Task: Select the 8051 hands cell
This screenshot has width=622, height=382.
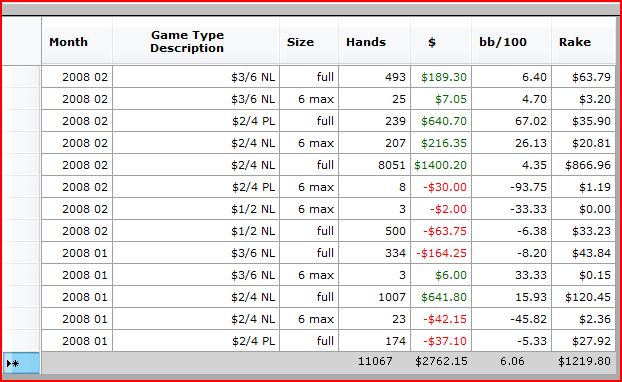Action: click(374, 165)
